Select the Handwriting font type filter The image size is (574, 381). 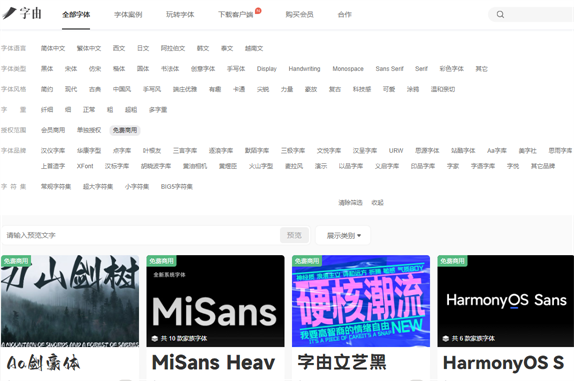tap(305, 69)
